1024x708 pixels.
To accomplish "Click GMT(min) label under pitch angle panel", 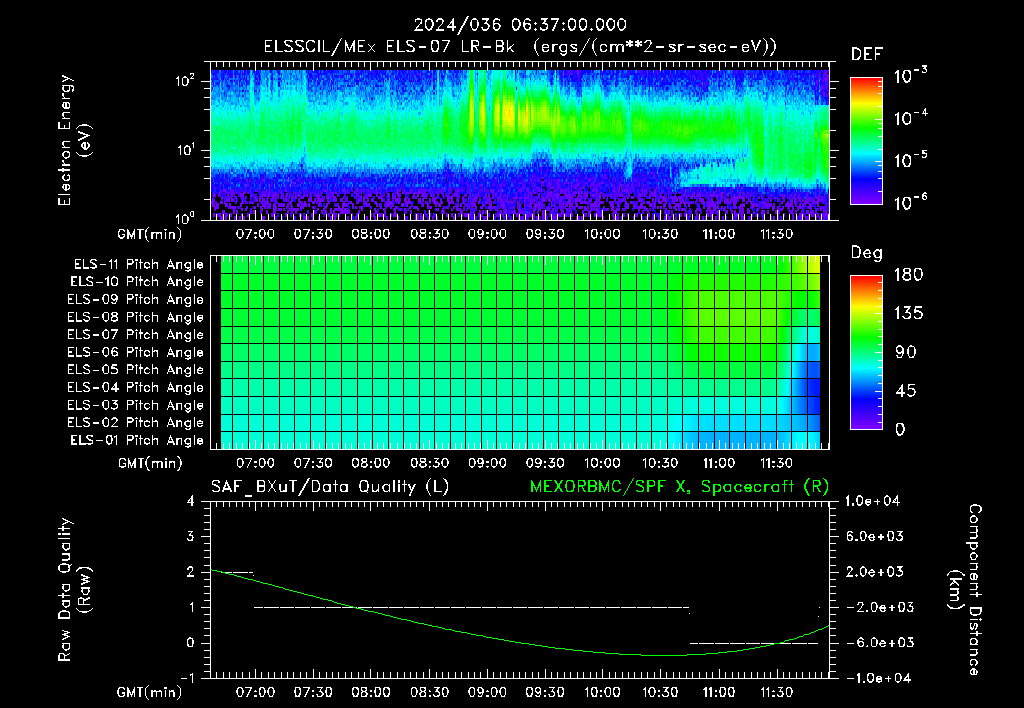I will pos(150,463).
